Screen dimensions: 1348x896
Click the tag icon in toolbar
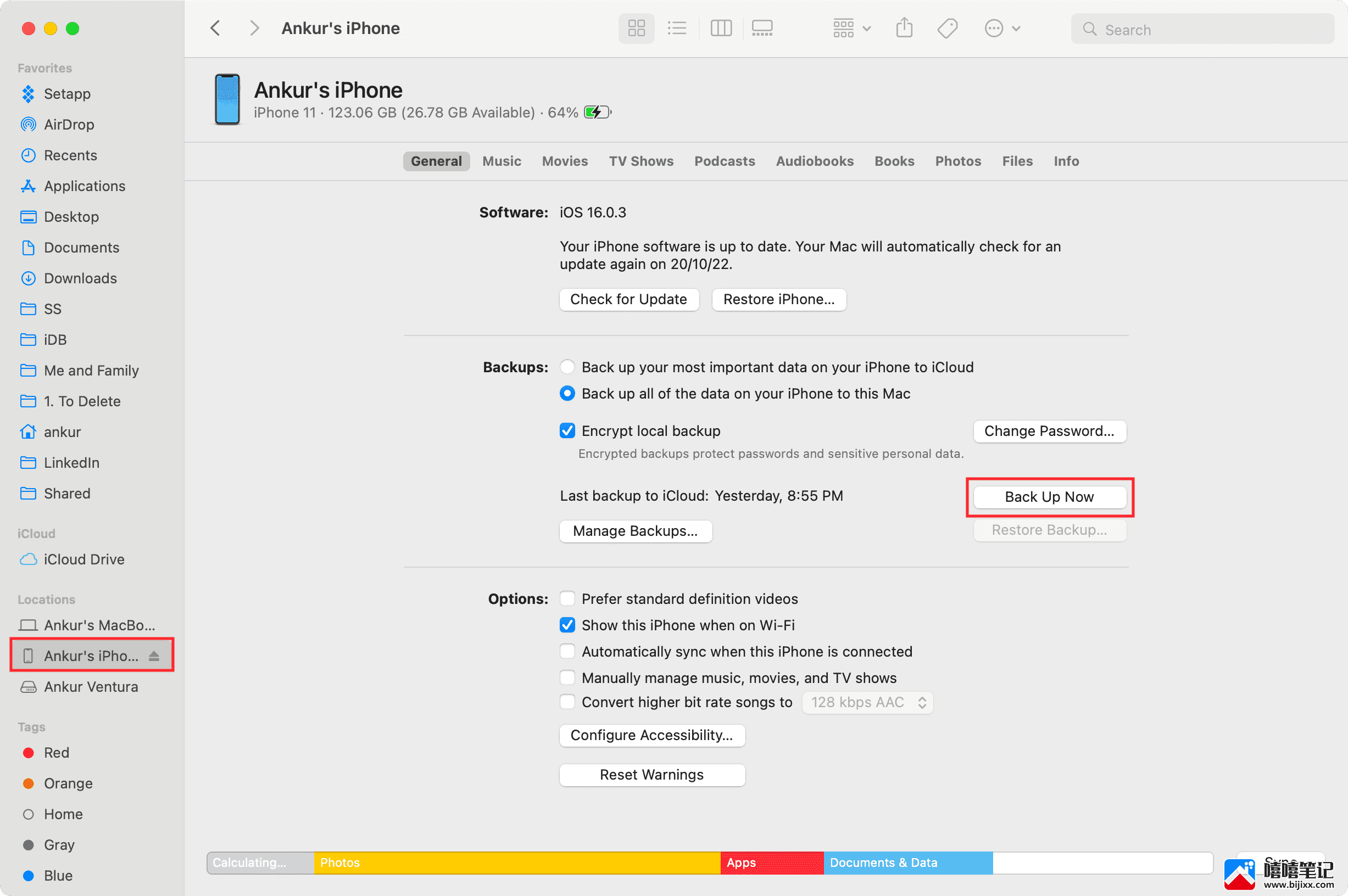point(947,28)
